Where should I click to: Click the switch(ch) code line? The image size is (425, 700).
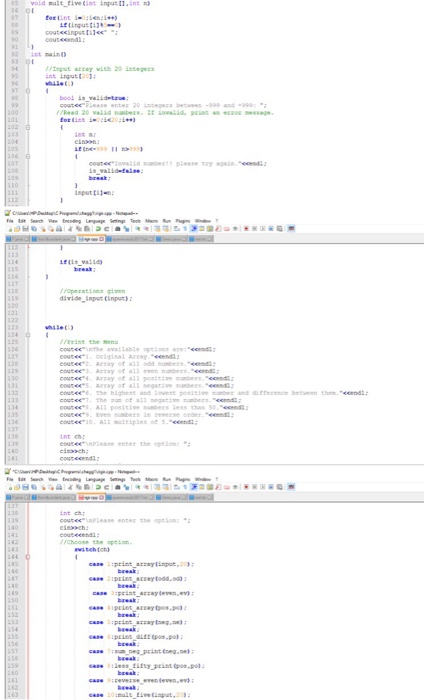[x=92, y=550]
